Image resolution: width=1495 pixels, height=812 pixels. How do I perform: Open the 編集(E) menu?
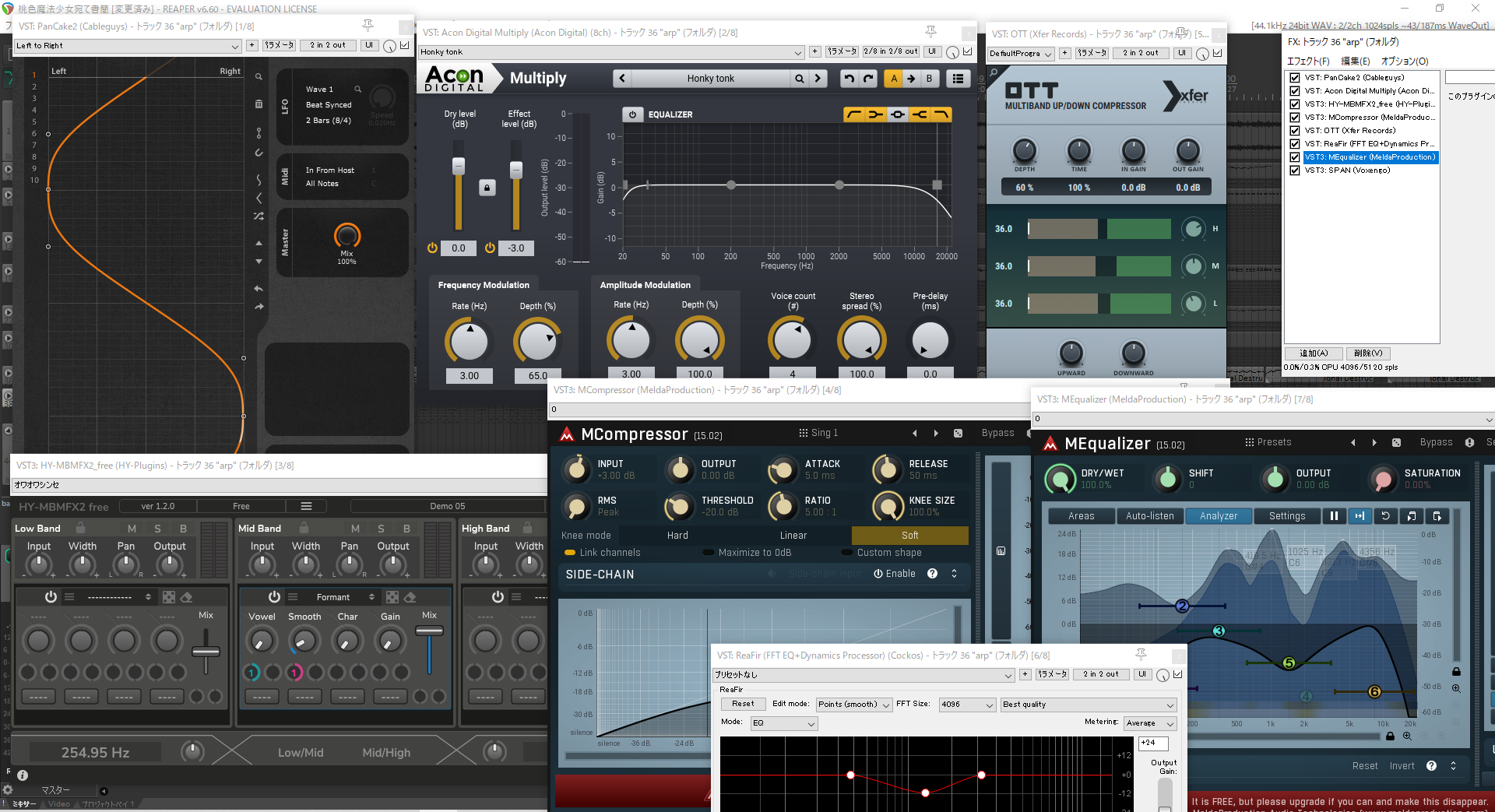point(1356,61)
